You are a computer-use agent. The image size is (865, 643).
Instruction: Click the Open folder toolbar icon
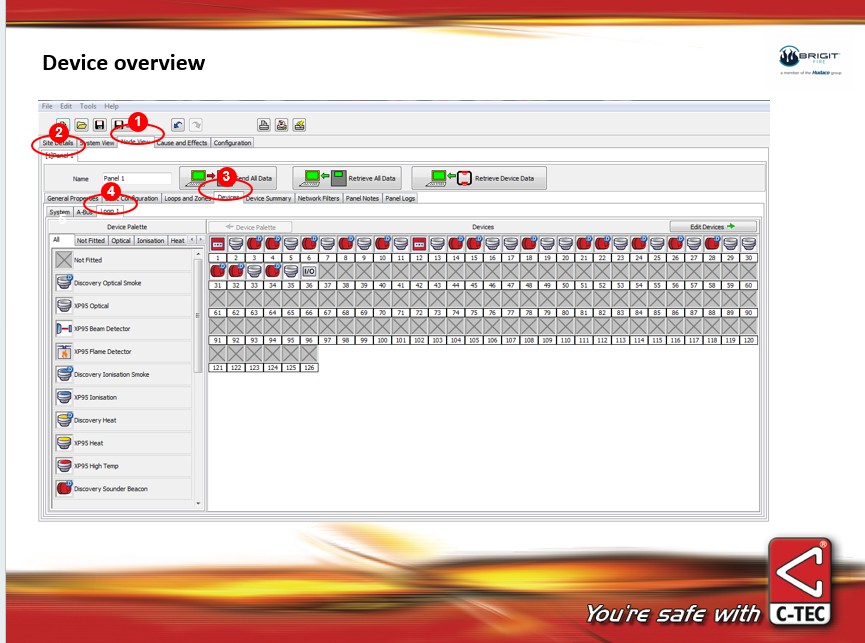point(81,124)
